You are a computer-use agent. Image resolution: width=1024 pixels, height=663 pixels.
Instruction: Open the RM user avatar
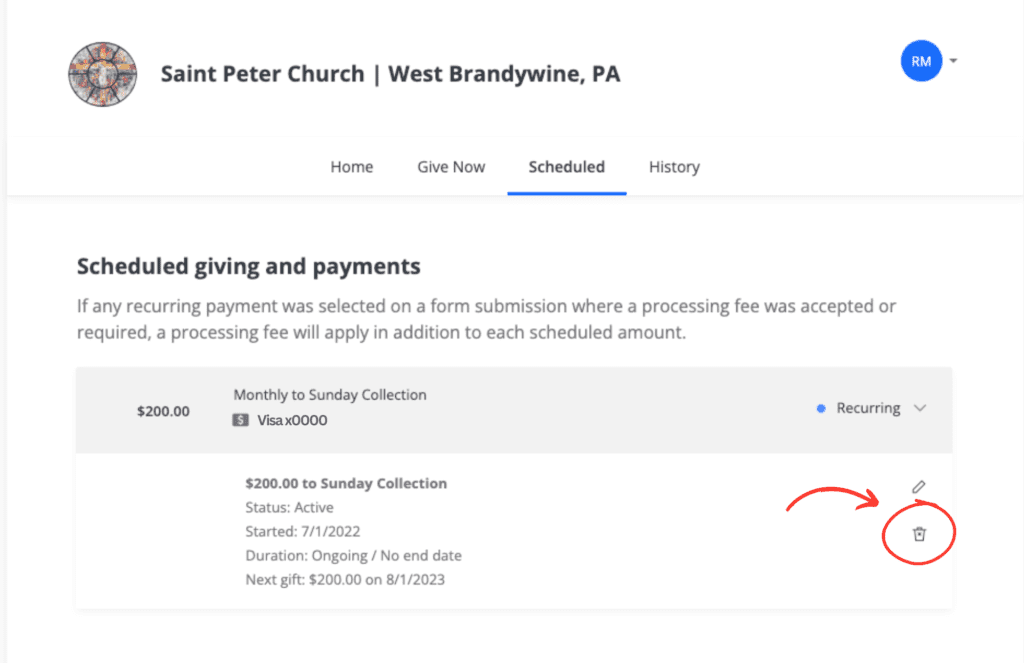tap(921, 61)
